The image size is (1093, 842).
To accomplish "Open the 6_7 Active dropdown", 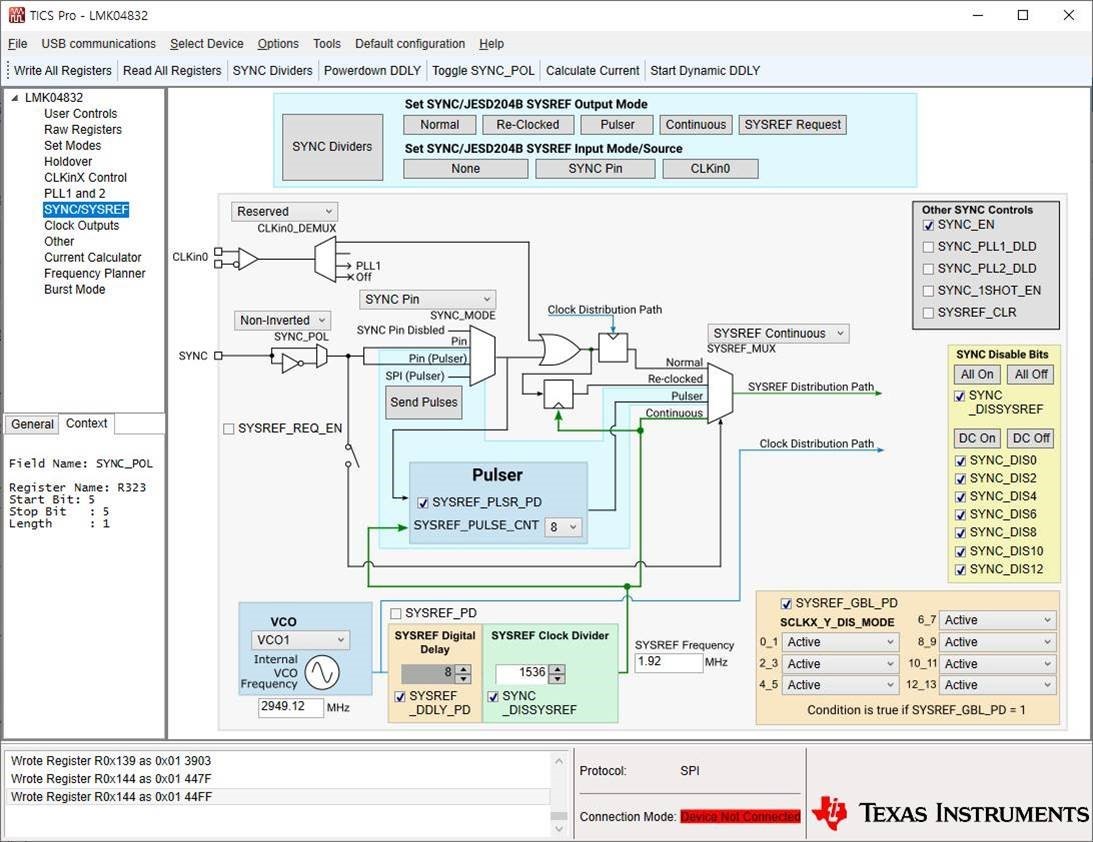I will click(998, 620).
